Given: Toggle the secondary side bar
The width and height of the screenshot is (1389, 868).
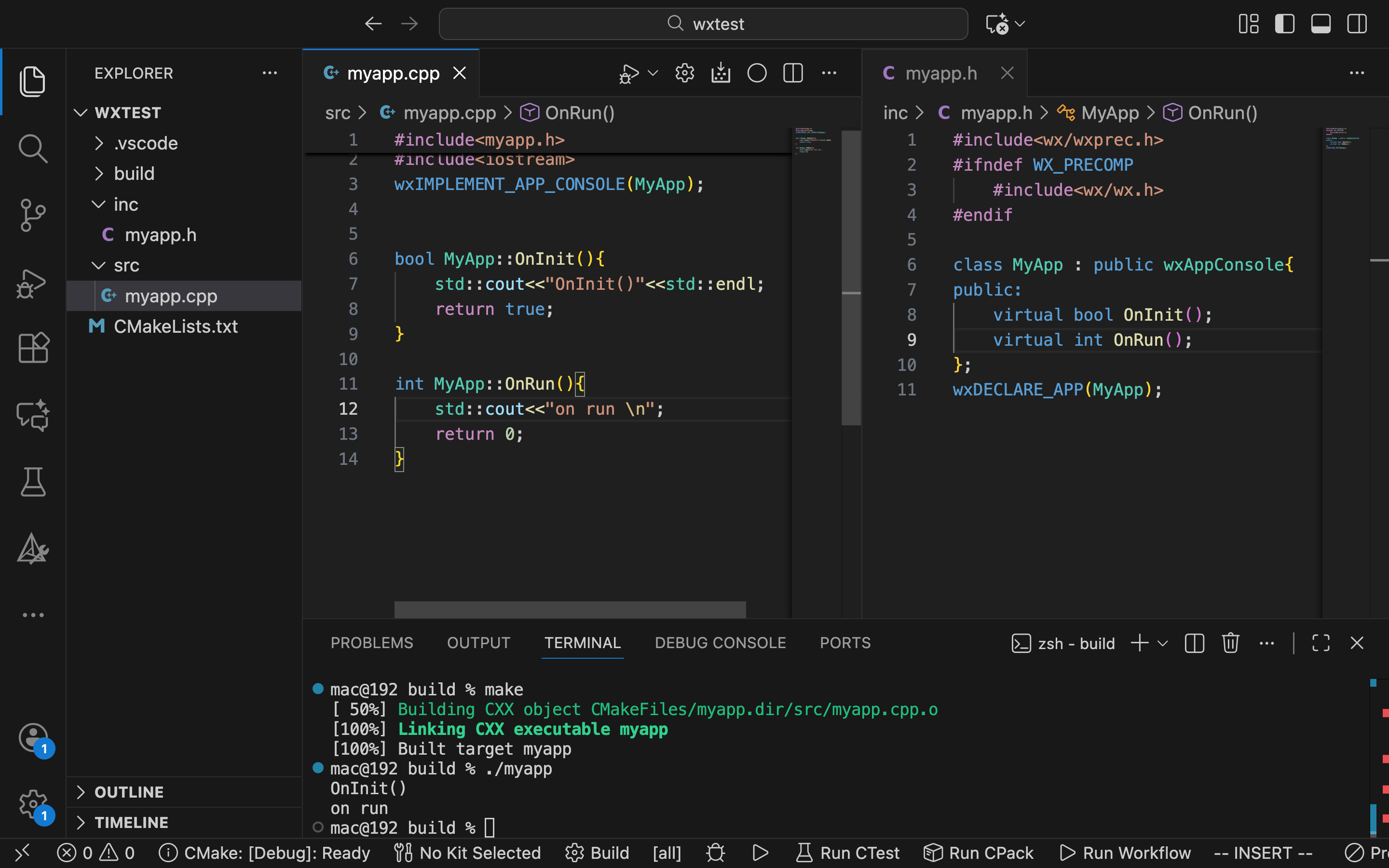Looking at the screenshot, I should point(1357,24).
